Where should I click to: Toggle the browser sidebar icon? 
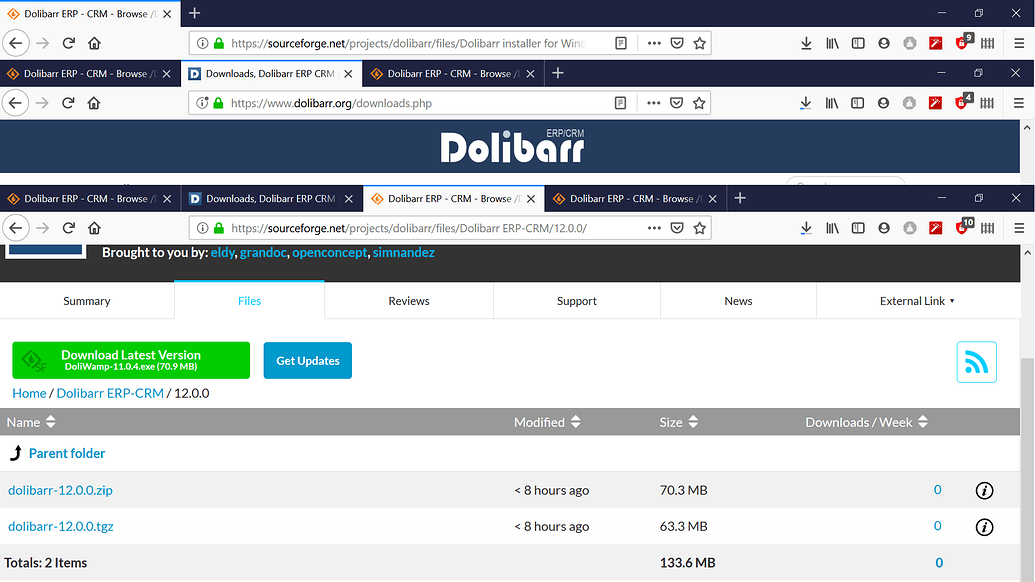[x=858, y=227]
